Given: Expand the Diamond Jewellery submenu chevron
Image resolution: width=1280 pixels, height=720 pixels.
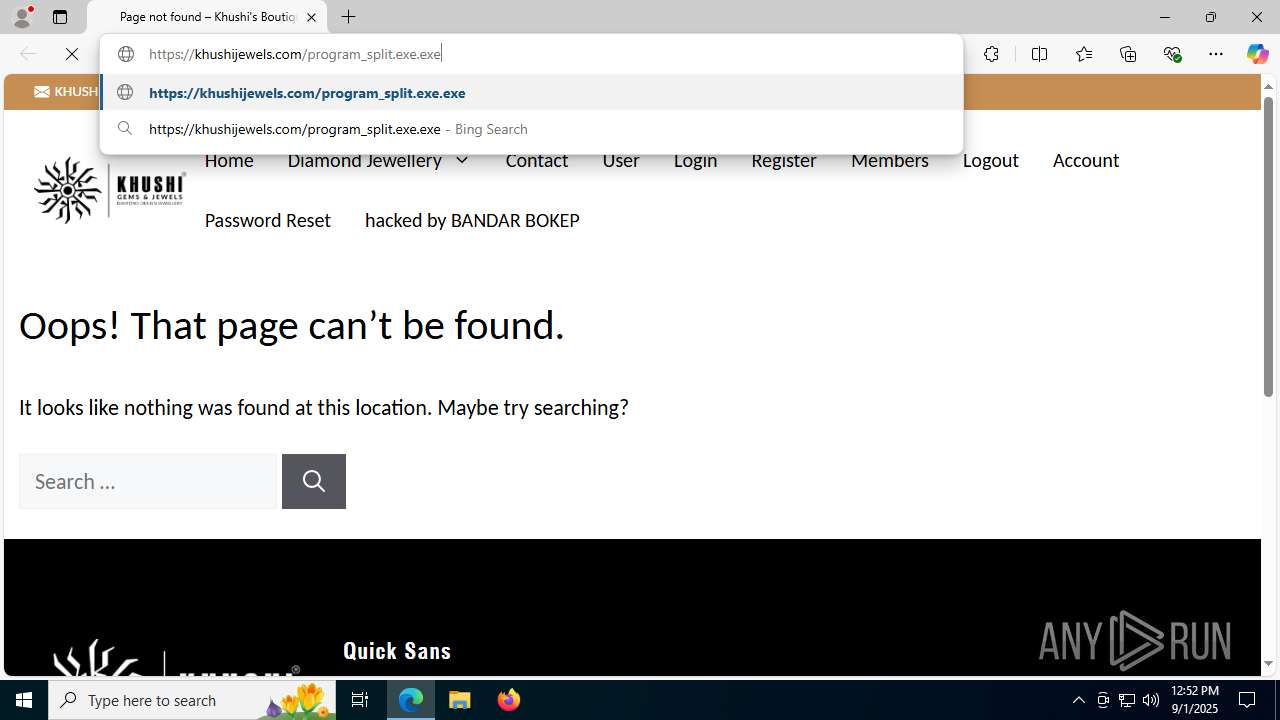Looking at the screenshot, I should (462, 160).
